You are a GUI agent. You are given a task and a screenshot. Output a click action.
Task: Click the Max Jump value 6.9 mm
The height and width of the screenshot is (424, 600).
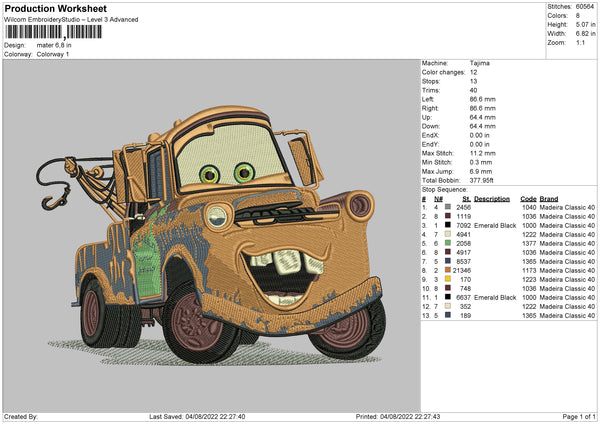point(481,171)
